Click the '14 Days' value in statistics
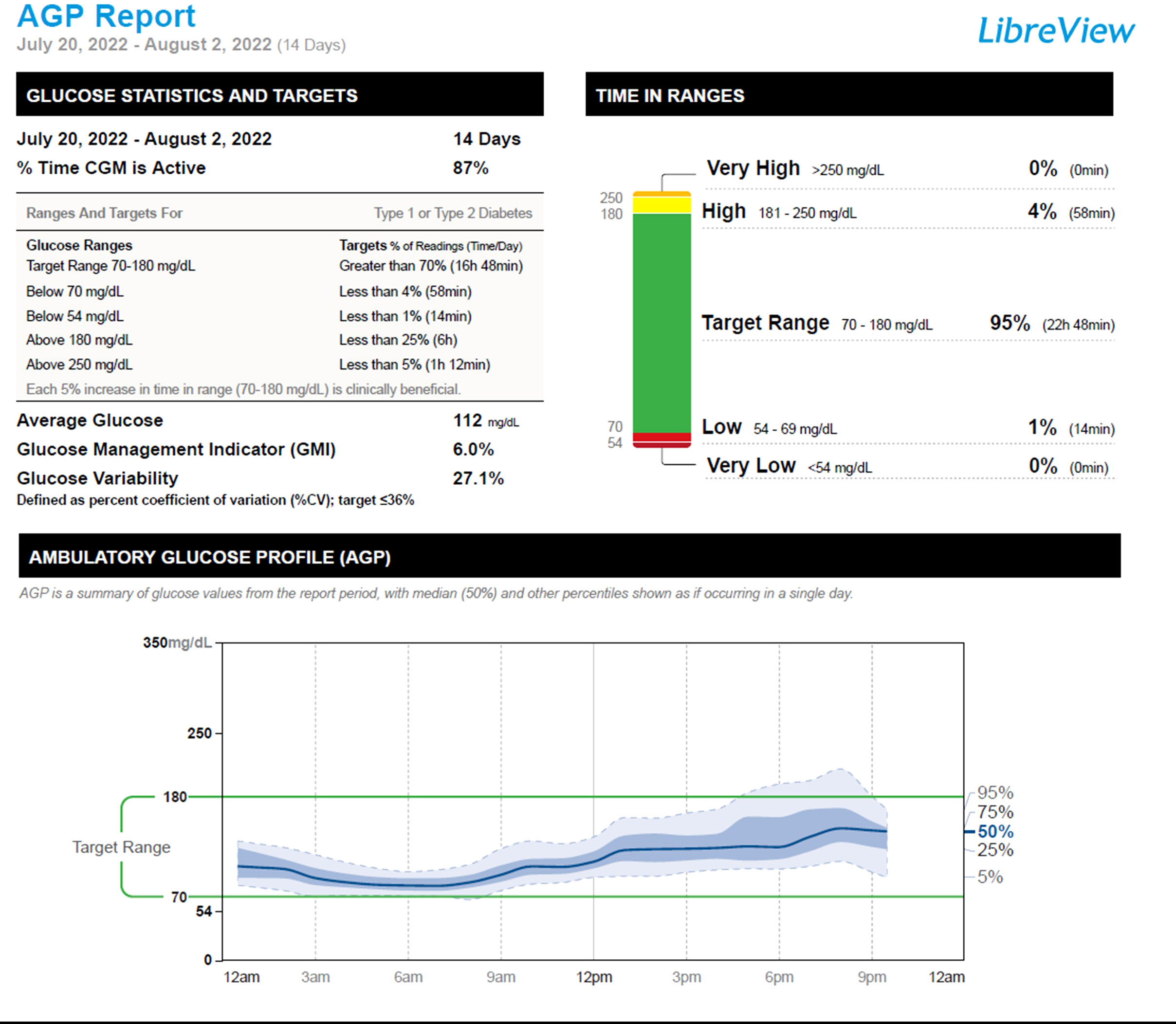The image size is (1176, 1024). click(x=487, y=139)
